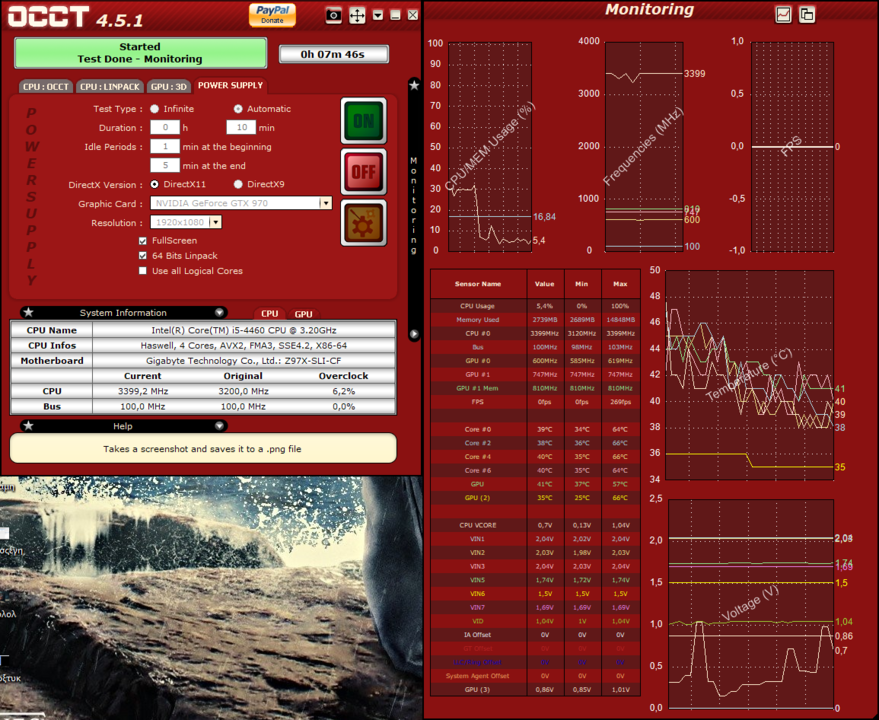Click the green ON test button
879x720 pixels.
click(x=364, y=121)
